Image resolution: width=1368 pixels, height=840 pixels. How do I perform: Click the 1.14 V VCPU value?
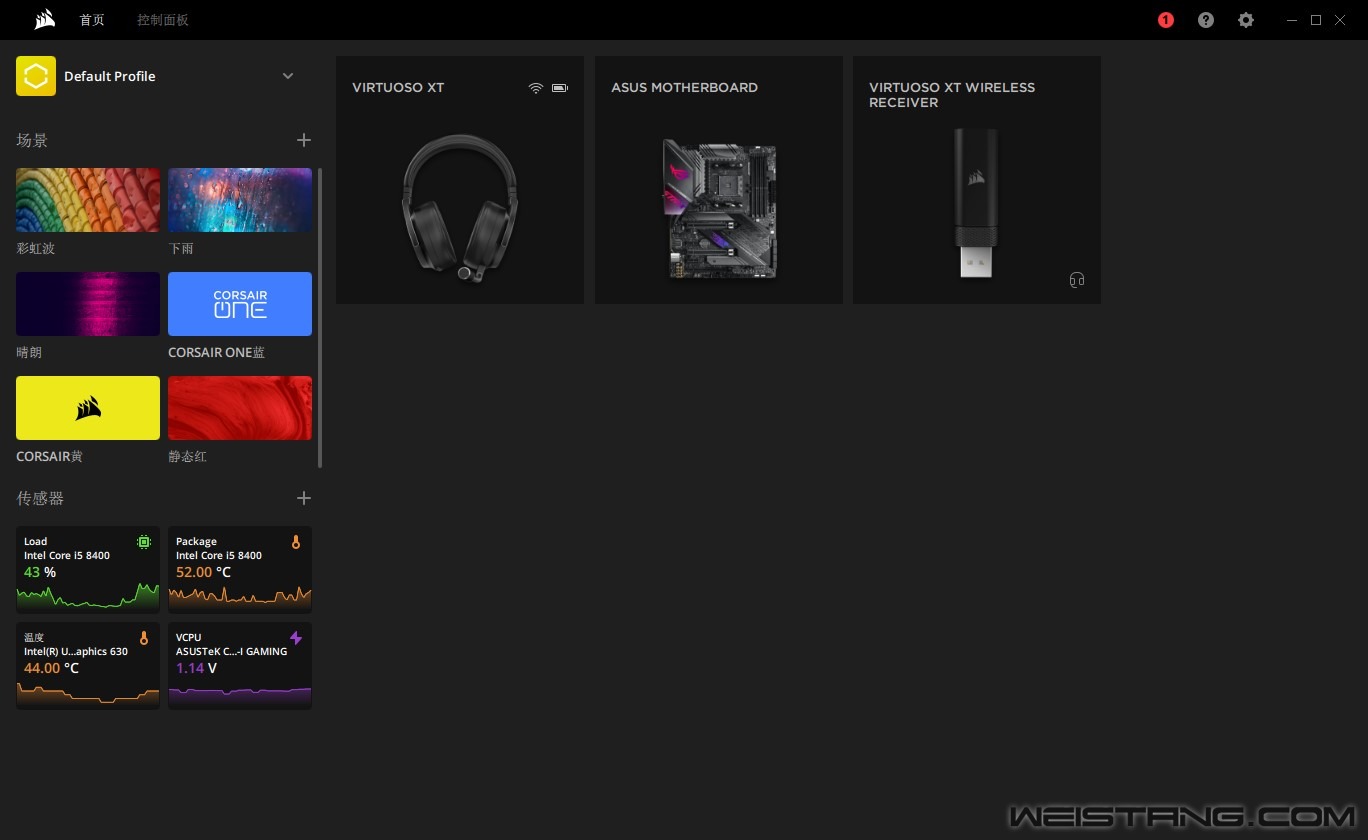pos(197,668)
